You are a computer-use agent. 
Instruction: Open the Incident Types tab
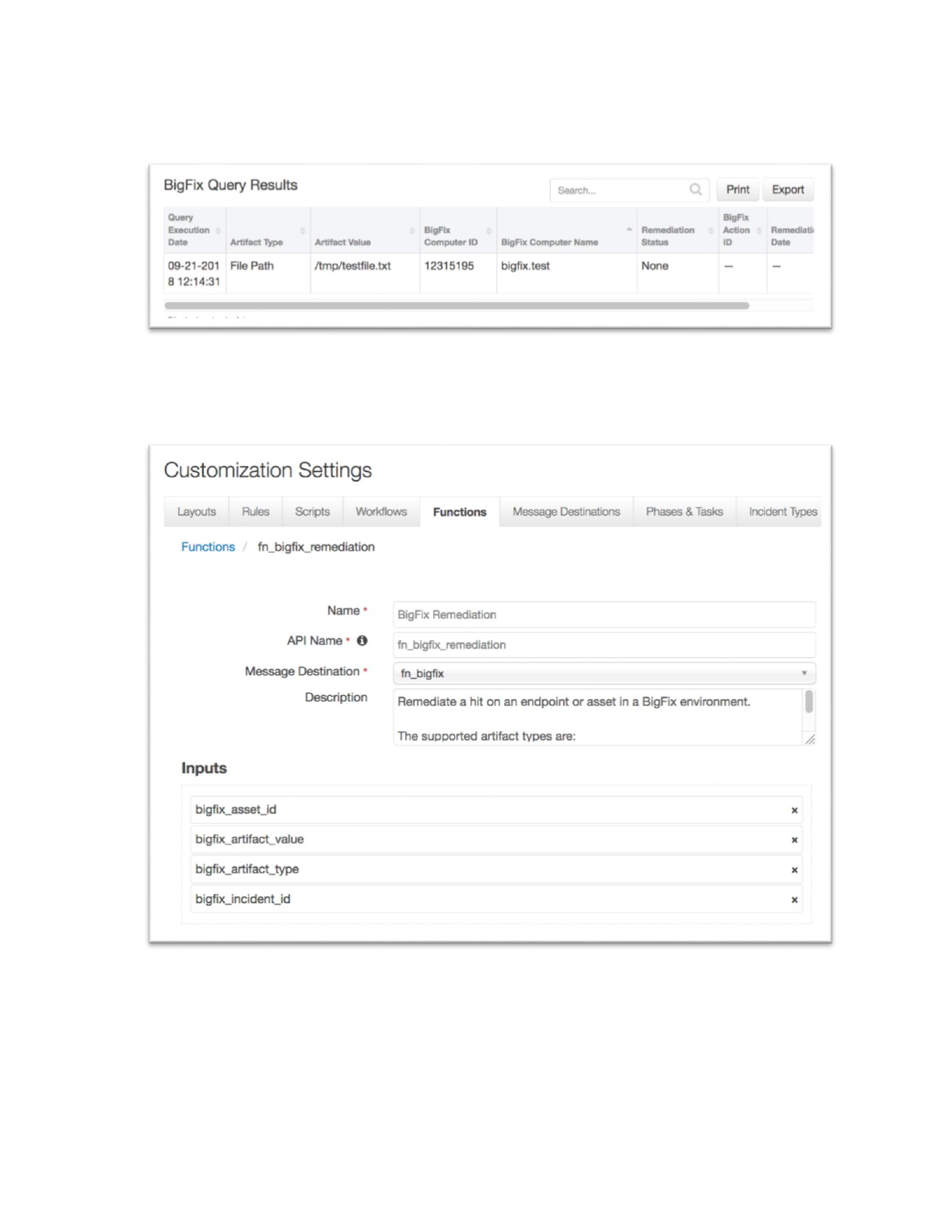(x=779, y=512)
